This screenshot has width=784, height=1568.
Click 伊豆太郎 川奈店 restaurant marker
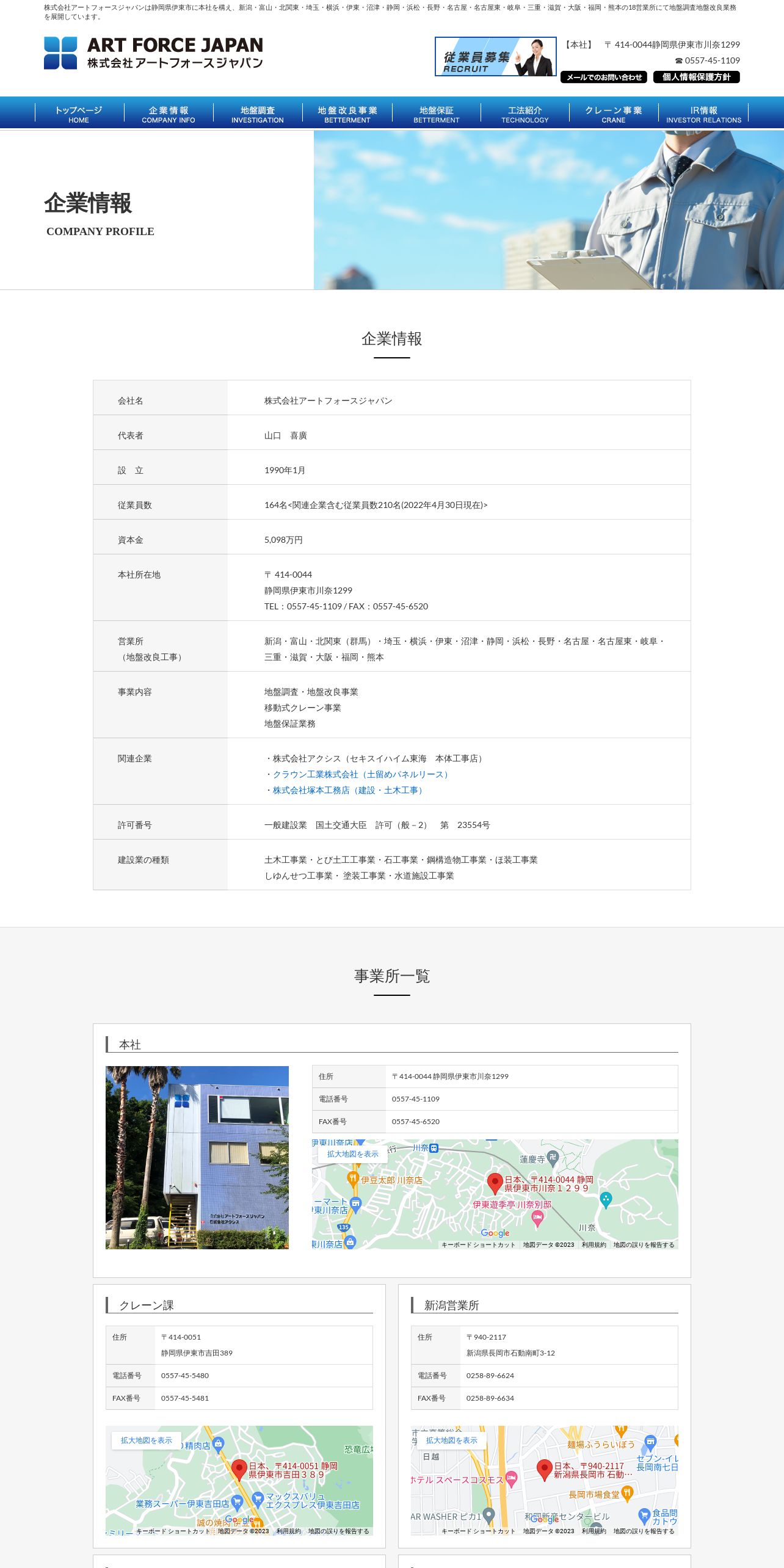pos(353,1178)
